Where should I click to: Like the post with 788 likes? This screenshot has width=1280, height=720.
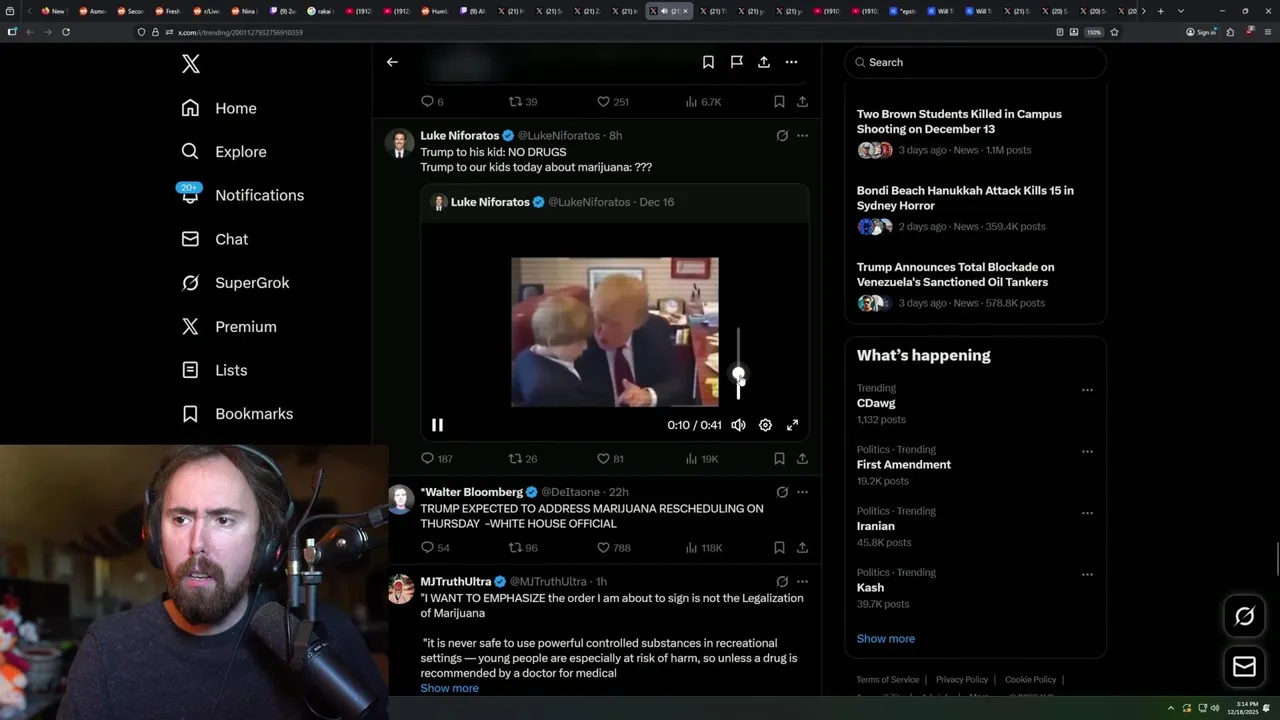click(x=614, y=548)
